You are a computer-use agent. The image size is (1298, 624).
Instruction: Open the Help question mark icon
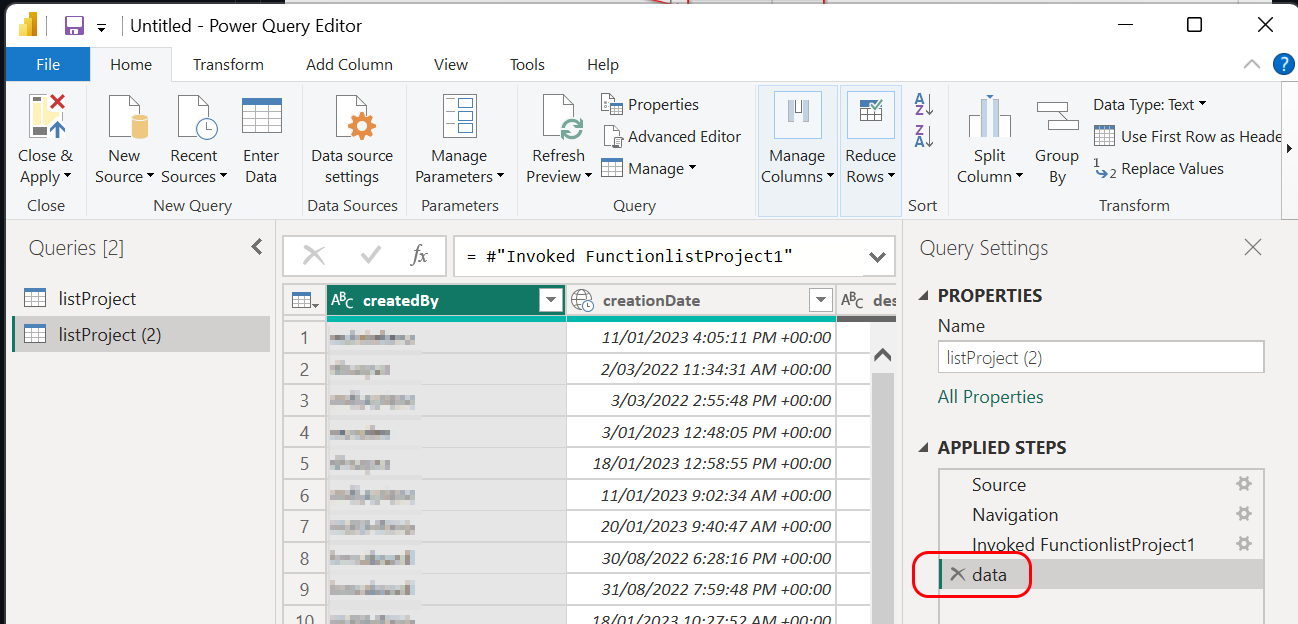coord(1283,64)
